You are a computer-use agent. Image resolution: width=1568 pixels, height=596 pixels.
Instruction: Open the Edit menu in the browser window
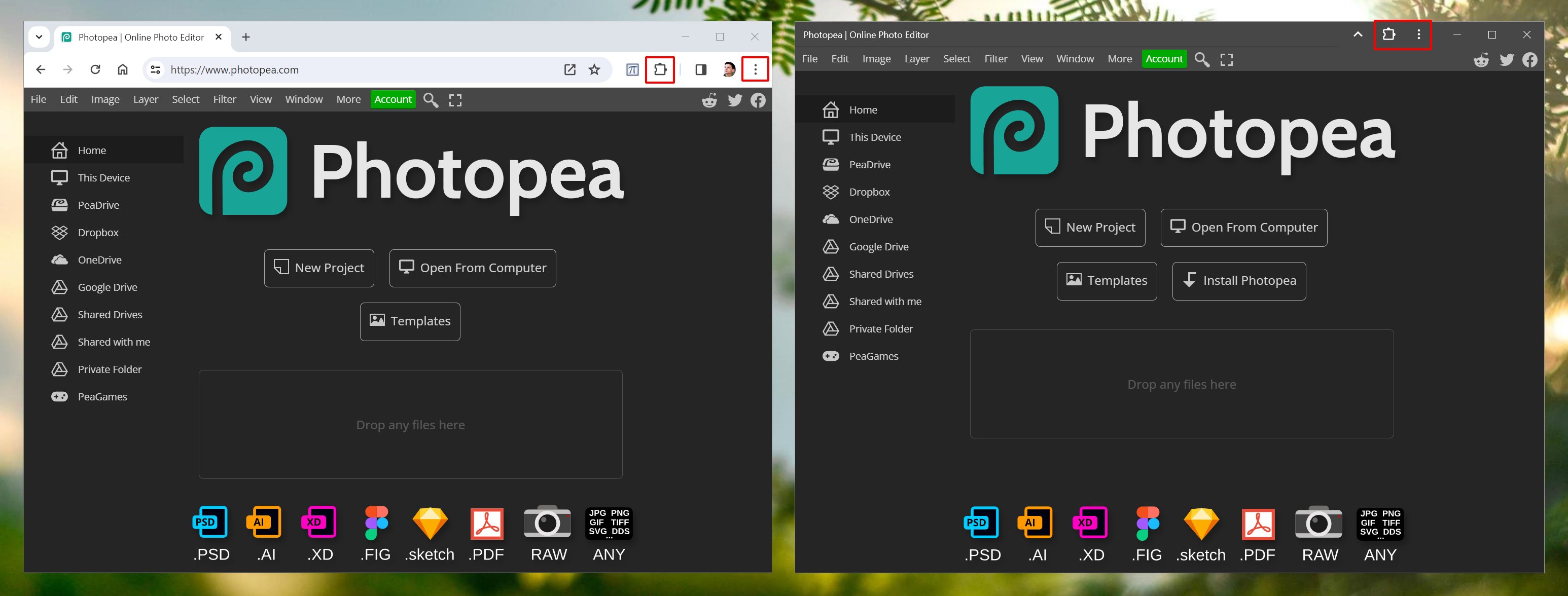tap(68, 99)
